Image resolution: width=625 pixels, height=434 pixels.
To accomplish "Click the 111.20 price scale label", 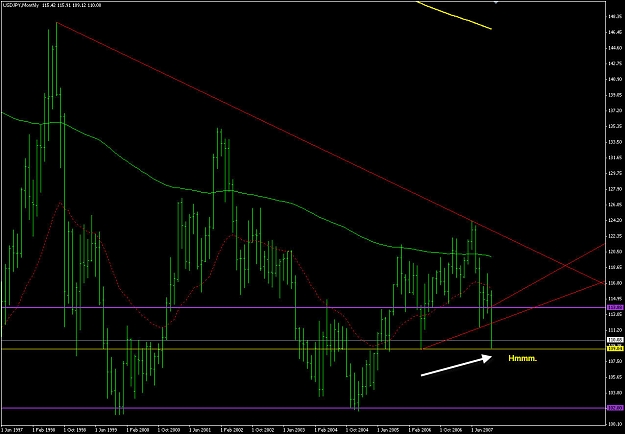I will 616,330.
